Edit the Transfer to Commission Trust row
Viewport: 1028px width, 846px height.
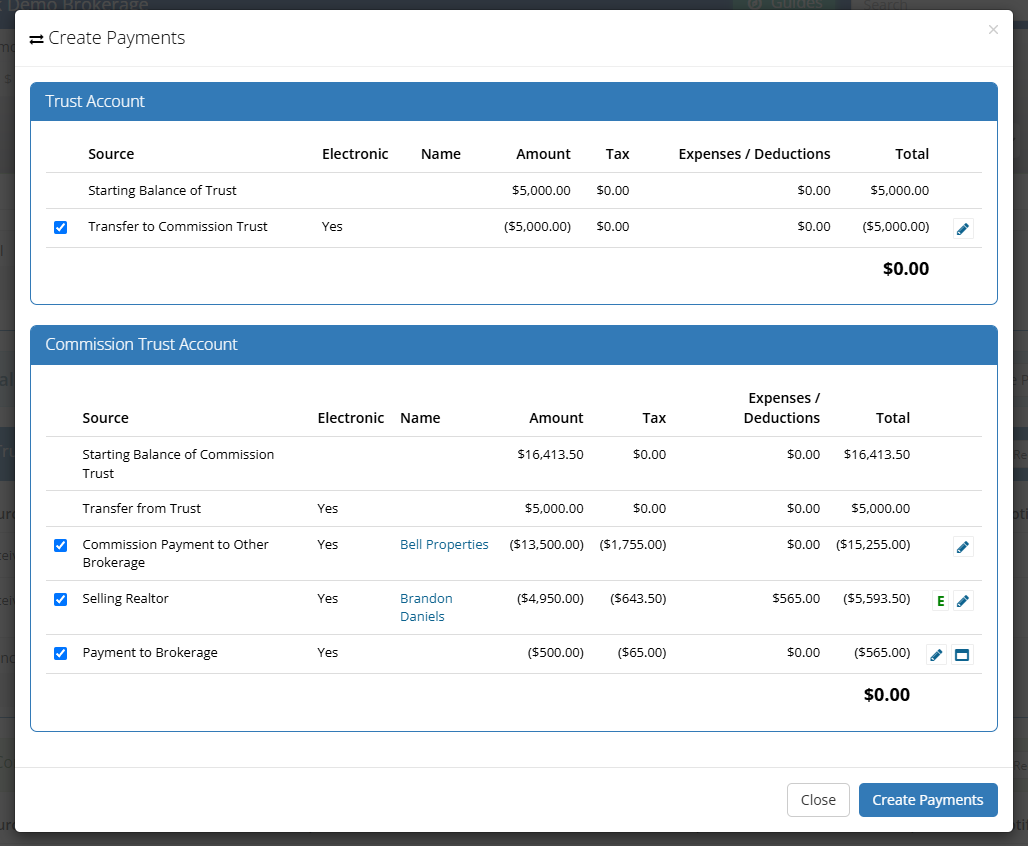(962, 229)
